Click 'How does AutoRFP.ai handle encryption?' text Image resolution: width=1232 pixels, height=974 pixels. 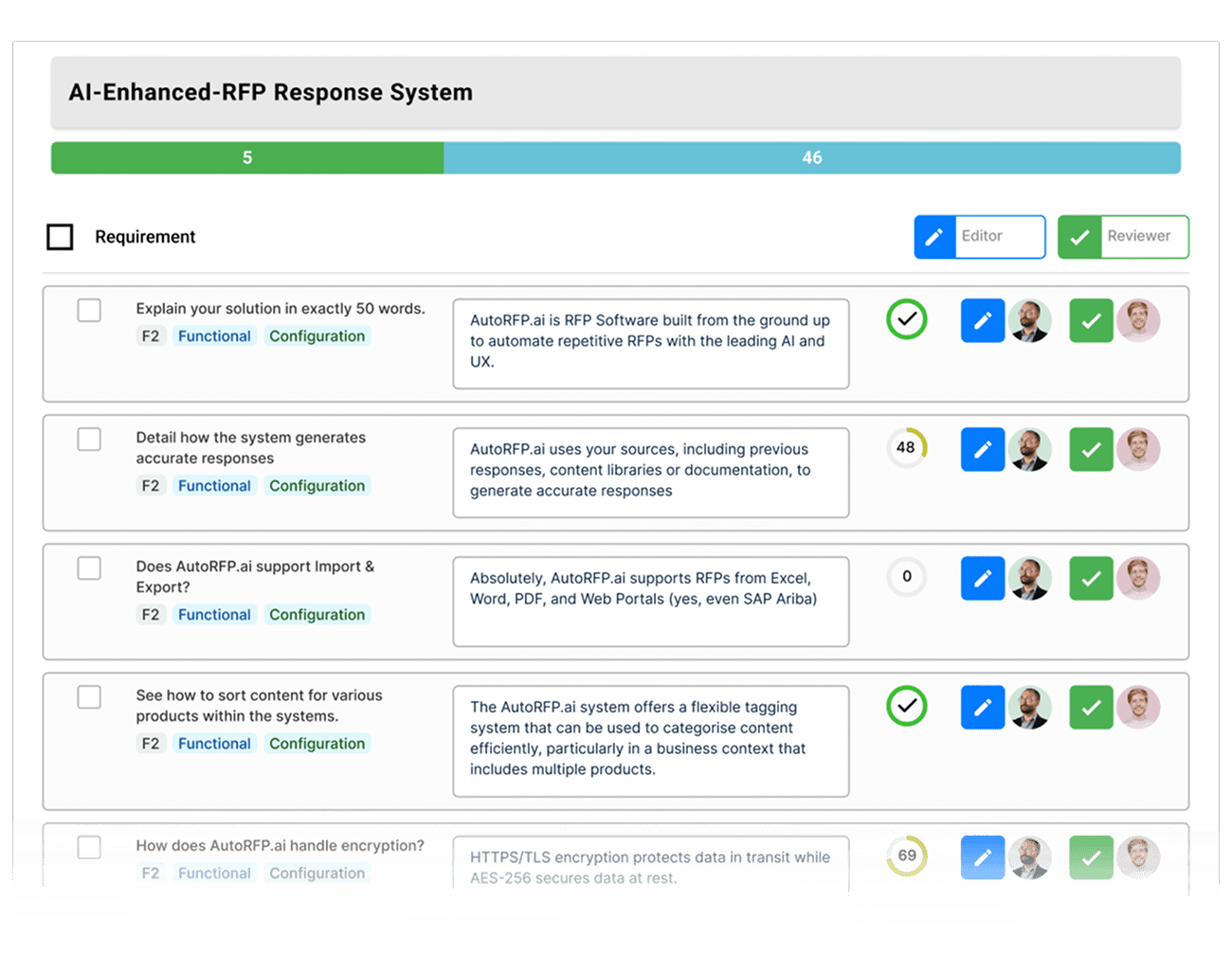pyautogui.click(x=280, y=846)
